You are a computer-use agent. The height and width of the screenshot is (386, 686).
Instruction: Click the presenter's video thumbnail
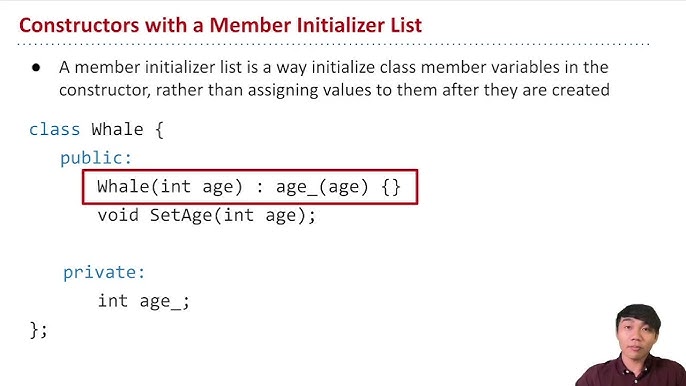pyautogui.click(x=630, y=345)
